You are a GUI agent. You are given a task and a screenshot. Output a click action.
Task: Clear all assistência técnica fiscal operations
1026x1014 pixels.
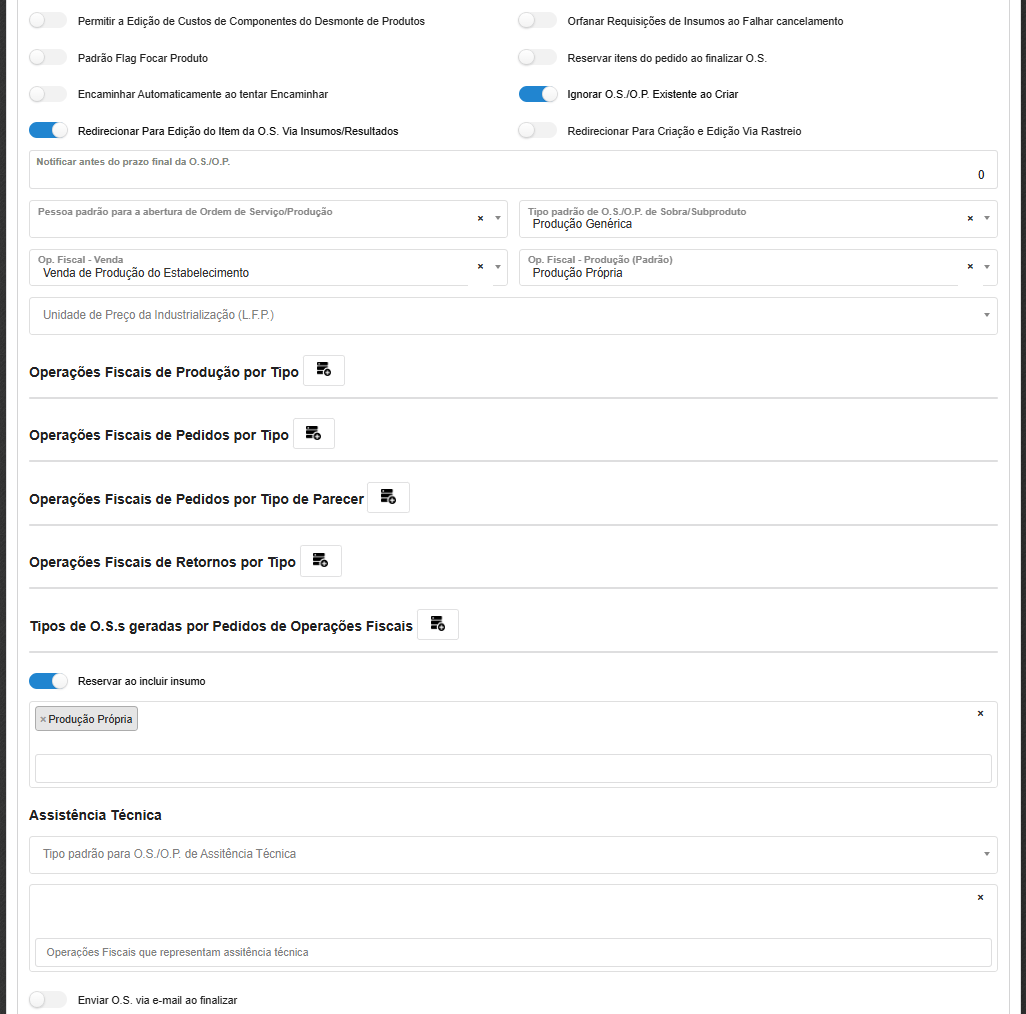[x=980, y=898]
